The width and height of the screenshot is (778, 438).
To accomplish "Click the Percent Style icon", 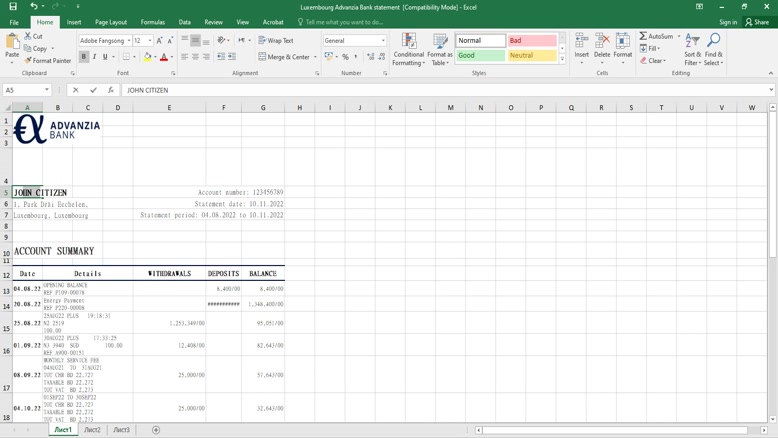I will [x=346, y=57].
